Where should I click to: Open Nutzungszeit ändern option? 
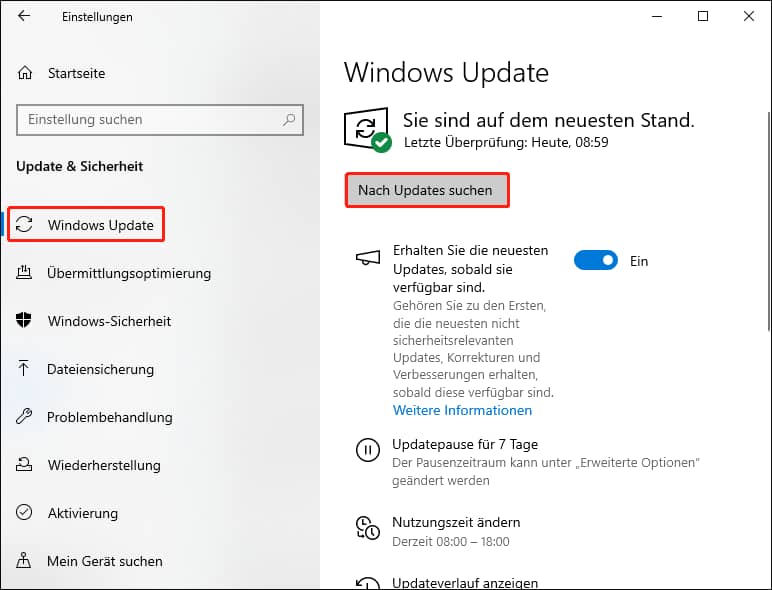point(456,522)
